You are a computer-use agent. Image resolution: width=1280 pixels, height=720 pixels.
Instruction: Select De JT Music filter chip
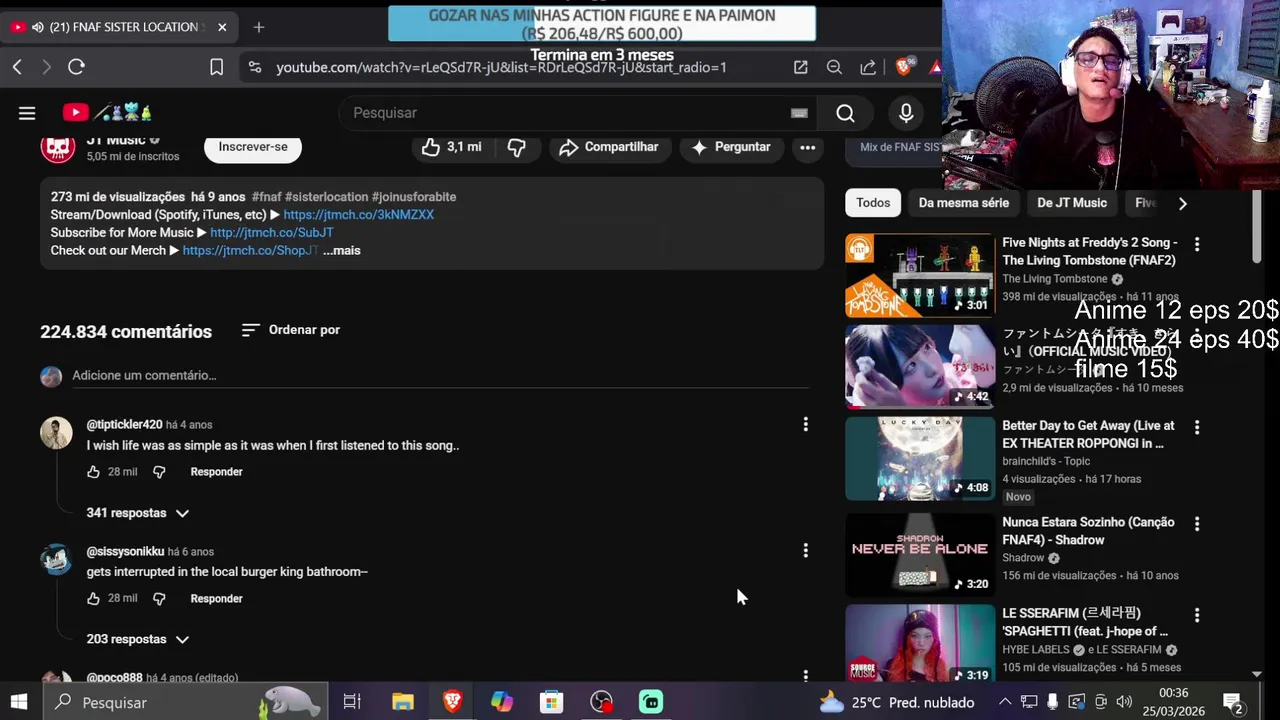tap(1072, 203)
